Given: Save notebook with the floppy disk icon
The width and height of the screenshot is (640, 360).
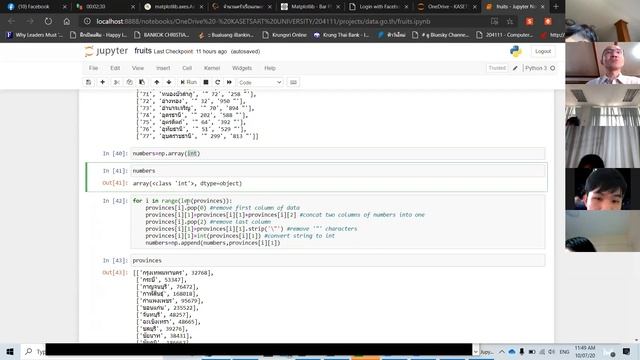Looking at the screenshot, I should coord(88,82).
